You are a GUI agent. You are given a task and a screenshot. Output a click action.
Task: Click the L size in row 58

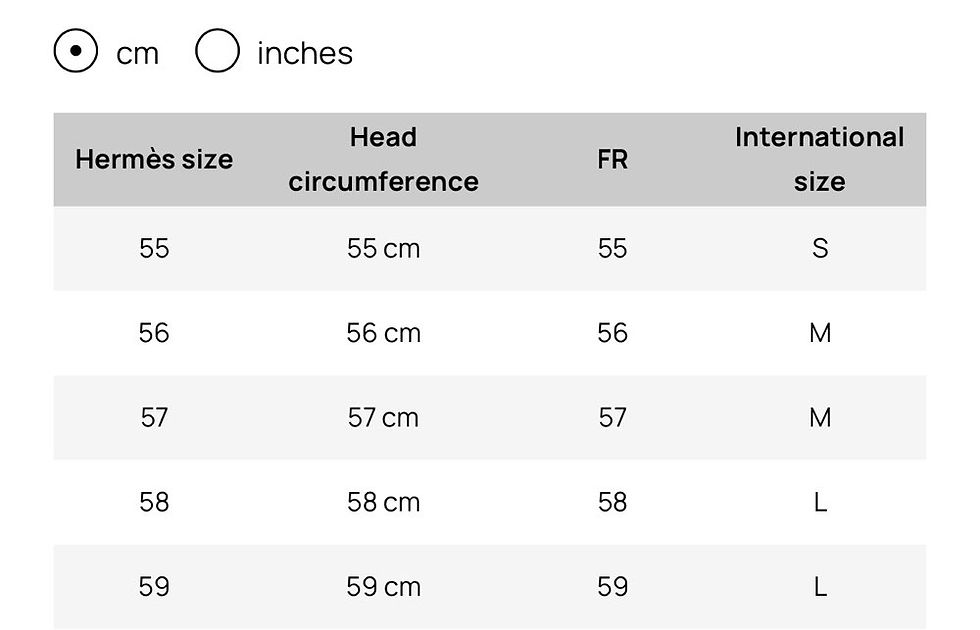tap(820, 502)
